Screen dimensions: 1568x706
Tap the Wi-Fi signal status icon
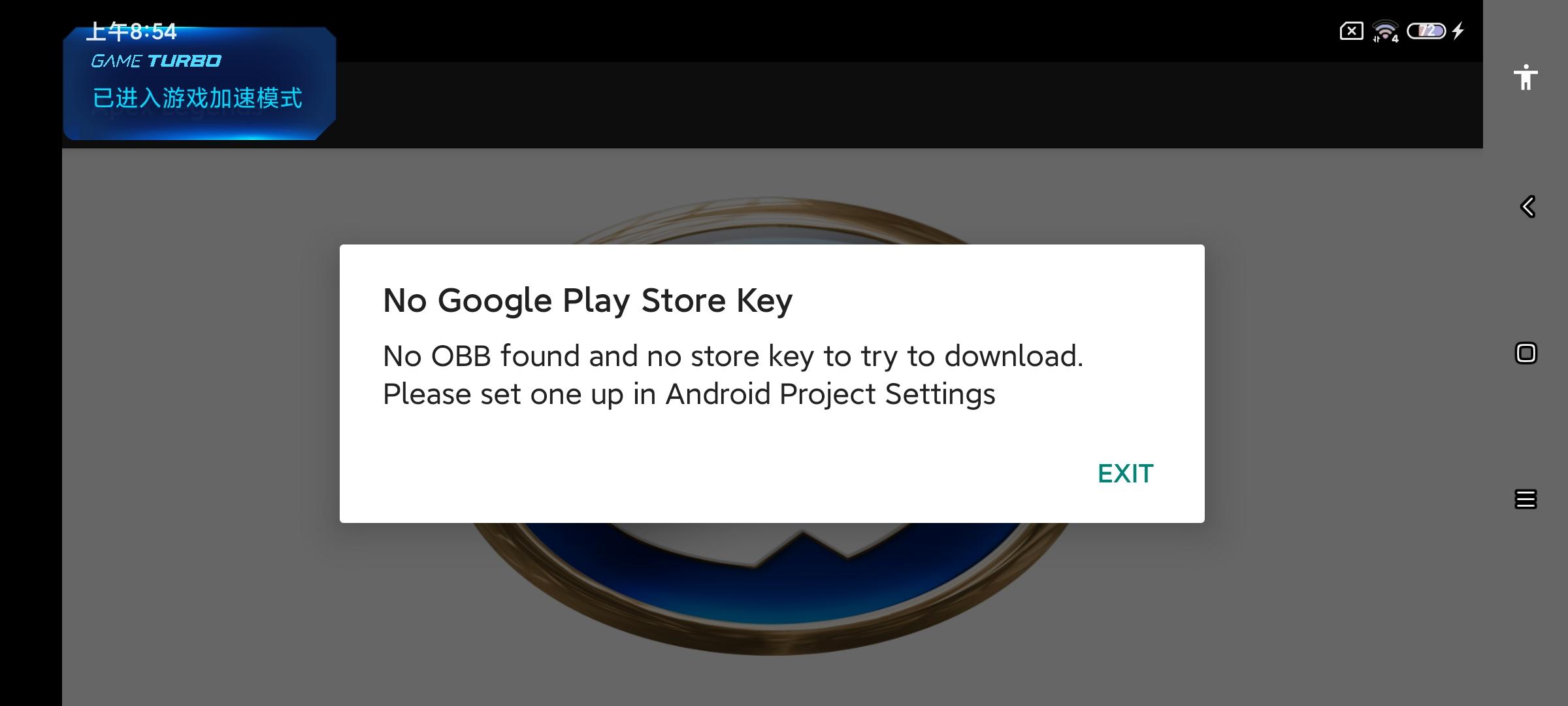pos(1384,31)
